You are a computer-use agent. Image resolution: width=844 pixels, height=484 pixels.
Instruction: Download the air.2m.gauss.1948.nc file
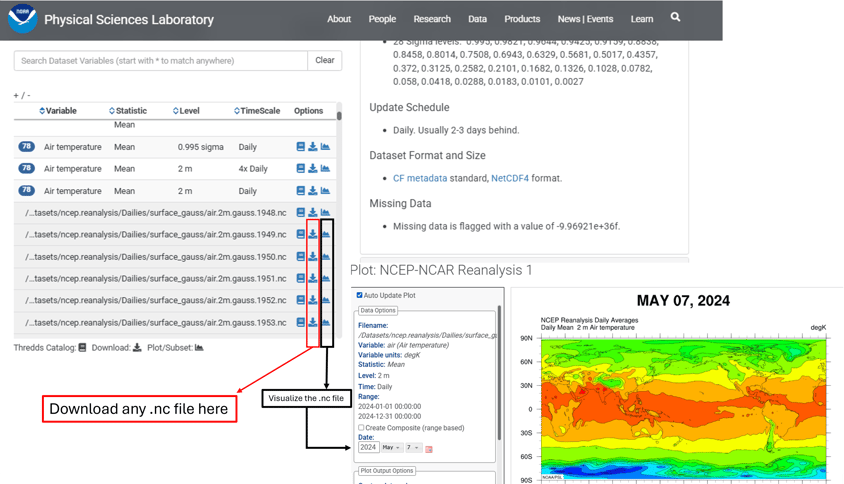click(x=313, y=213)
